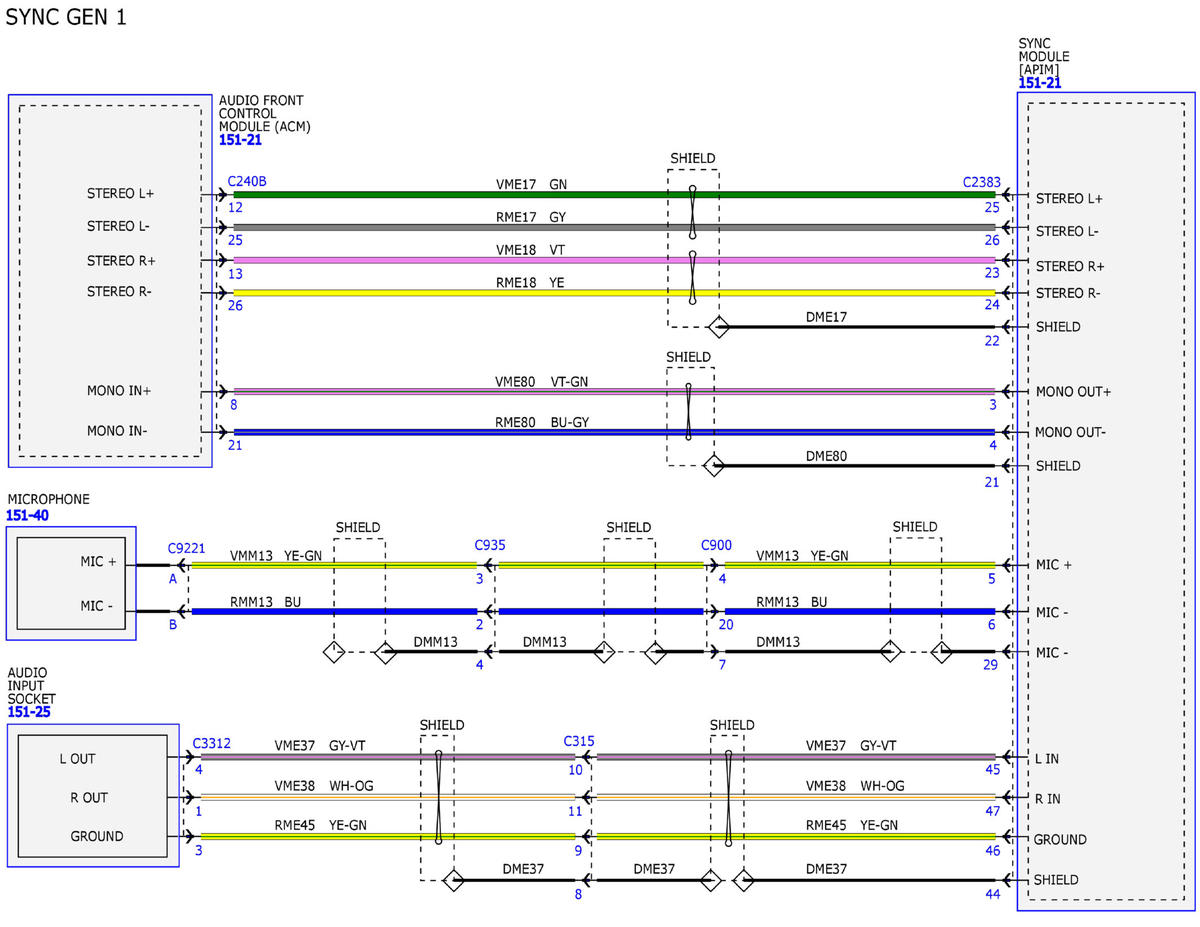Image resolution: width=1200 pixels, height=927 pixels.
Task: Click the pink VME18 wire line
Action: [x=614, y=260]
